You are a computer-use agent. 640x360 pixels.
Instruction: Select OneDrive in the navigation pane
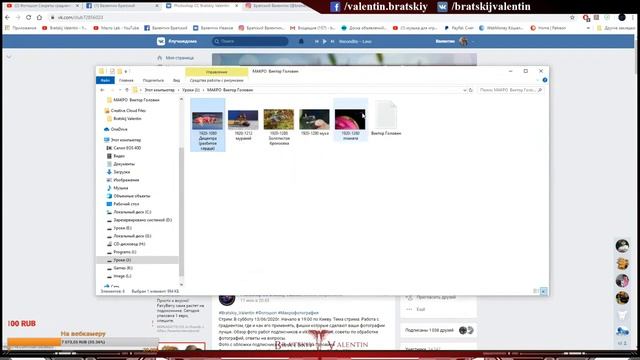pos(119,129)
